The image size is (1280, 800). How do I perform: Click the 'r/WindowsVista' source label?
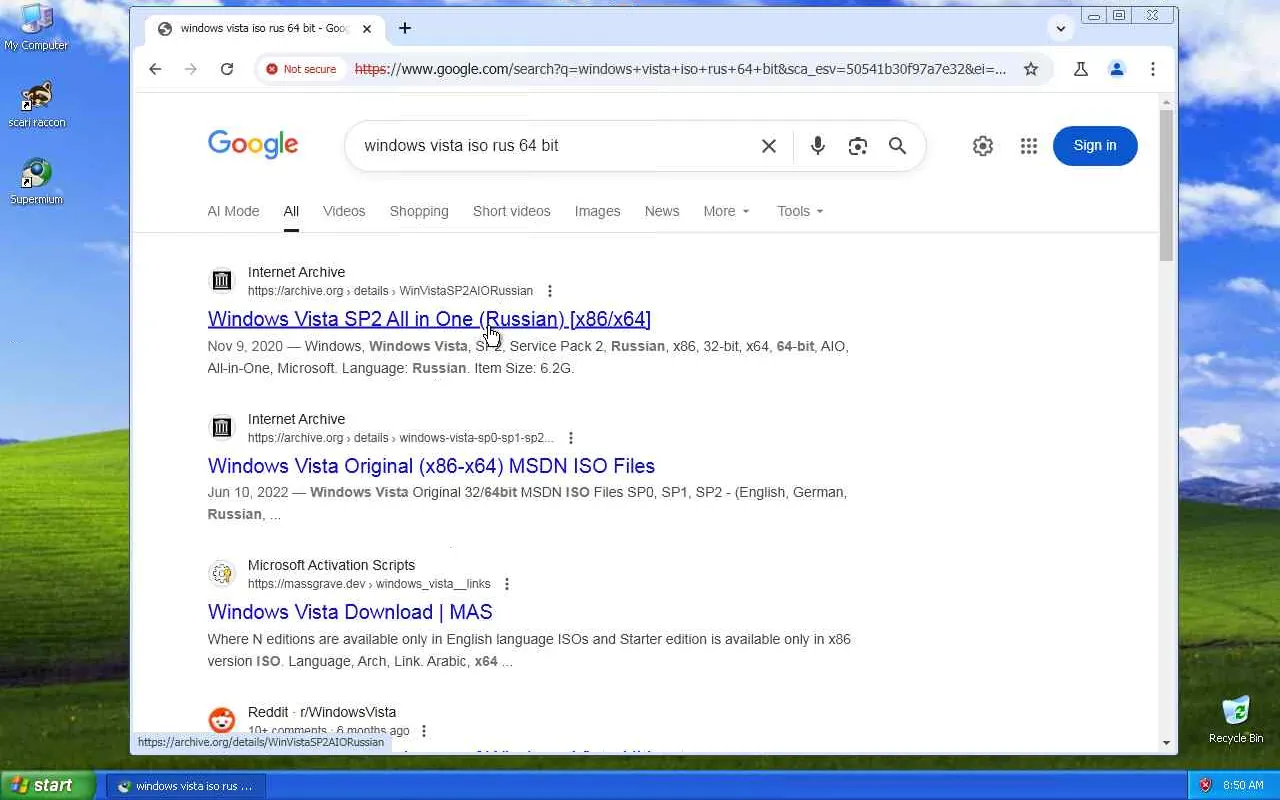(x=348, y=712)
